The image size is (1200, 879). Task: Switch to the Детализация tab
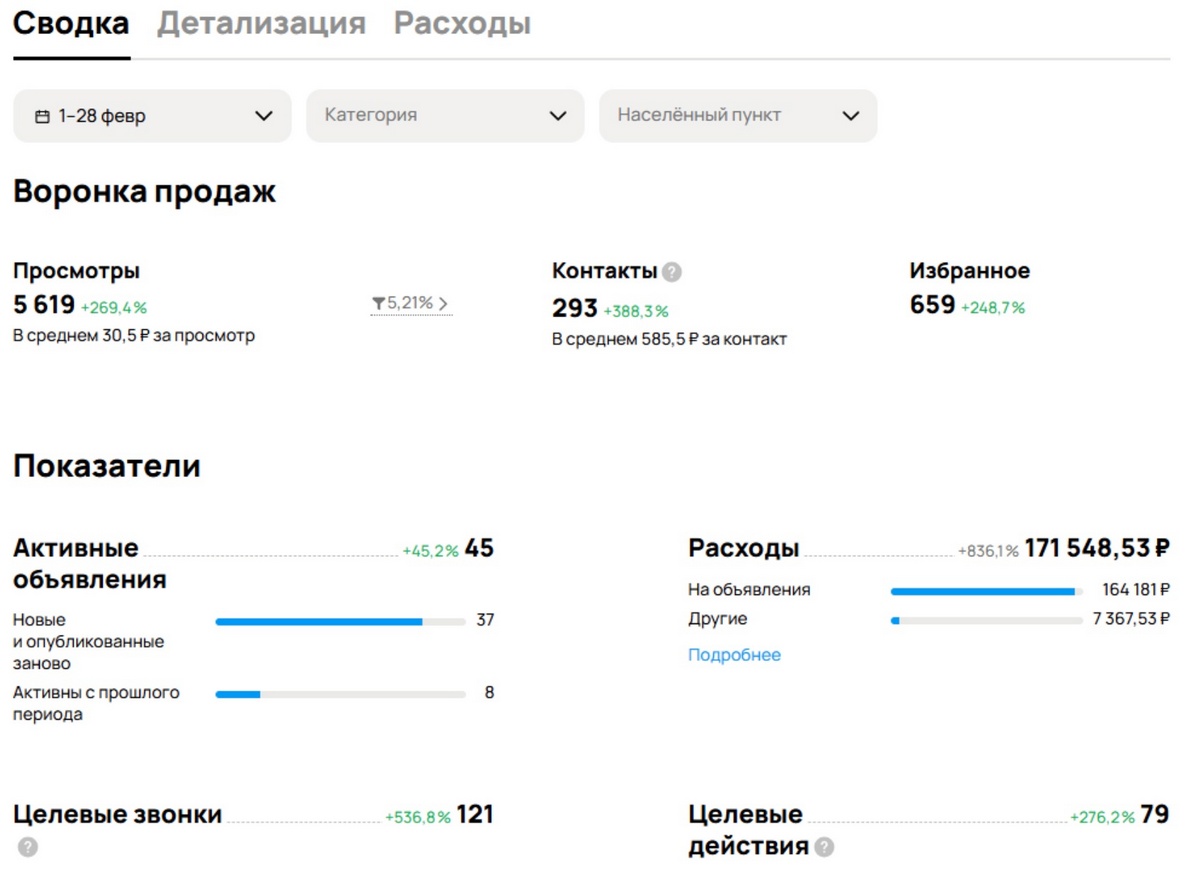click(261, 24)
